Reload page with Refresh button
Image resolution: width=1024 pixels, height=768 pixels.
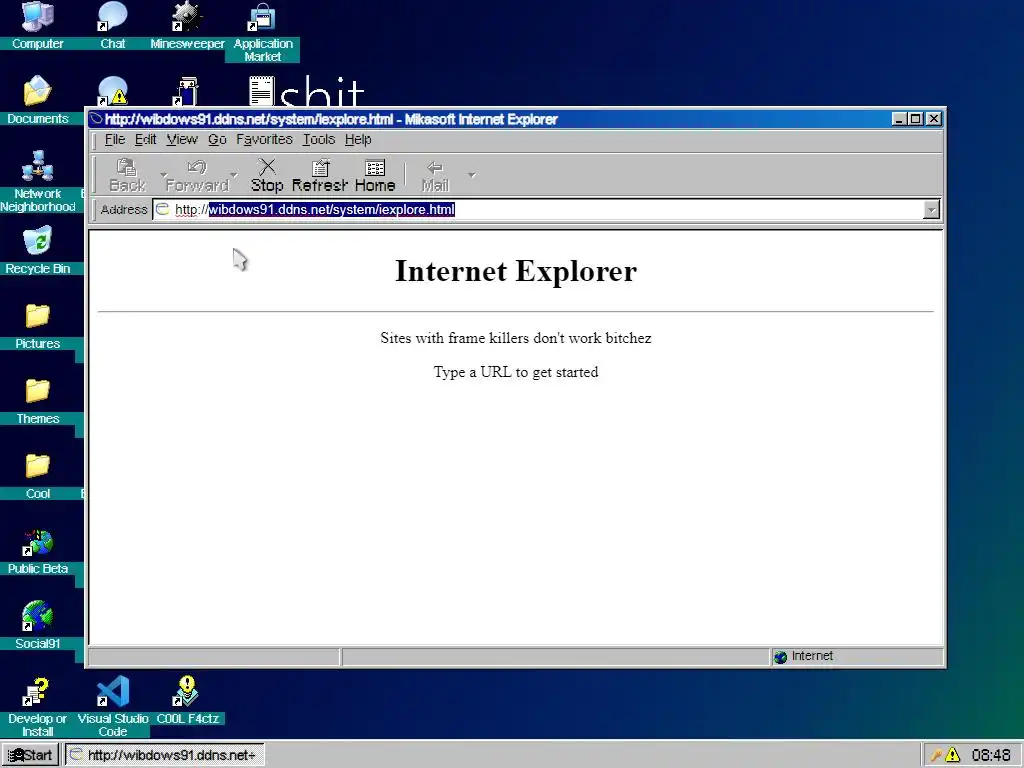(x=319, y=176)
